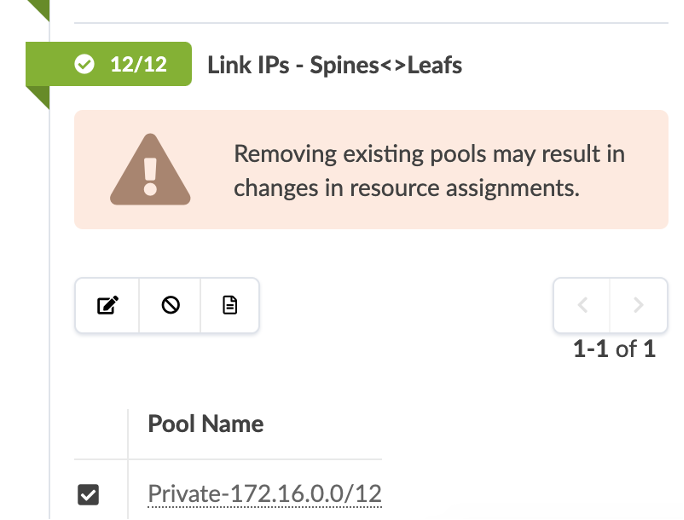Click the "1-1 of 1" pagination text

(x=614, y=349)
